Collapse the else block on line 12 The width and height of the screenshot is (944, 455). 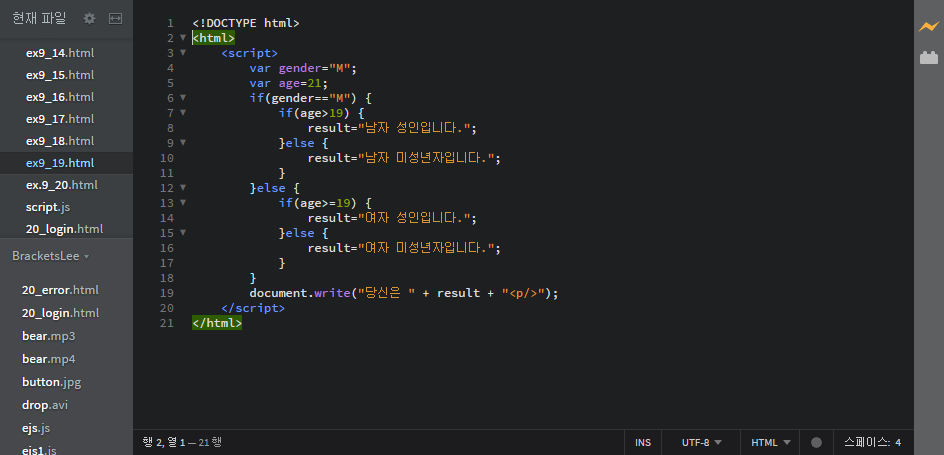183,187
